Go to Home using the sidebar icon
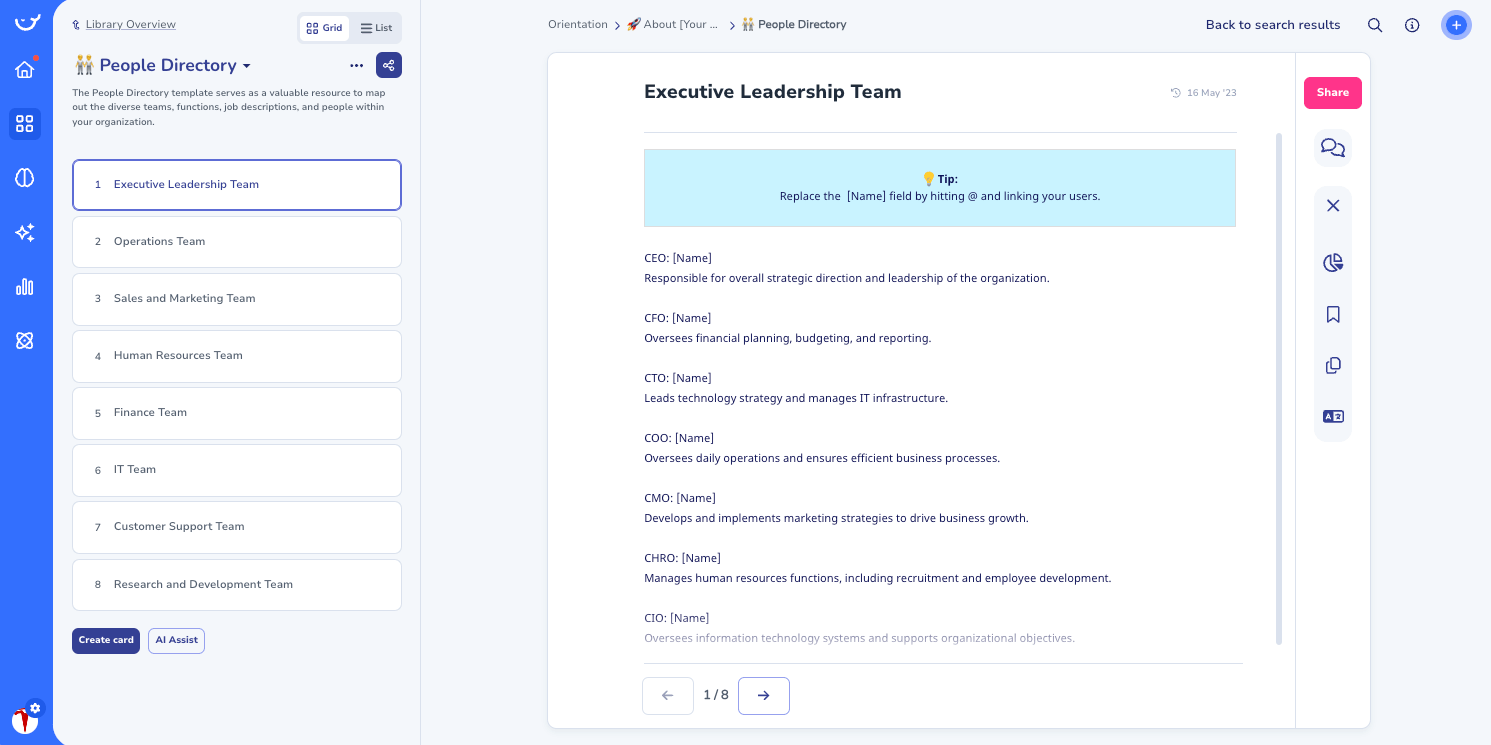Screen dimensions: 1491x745 point(26,70)
